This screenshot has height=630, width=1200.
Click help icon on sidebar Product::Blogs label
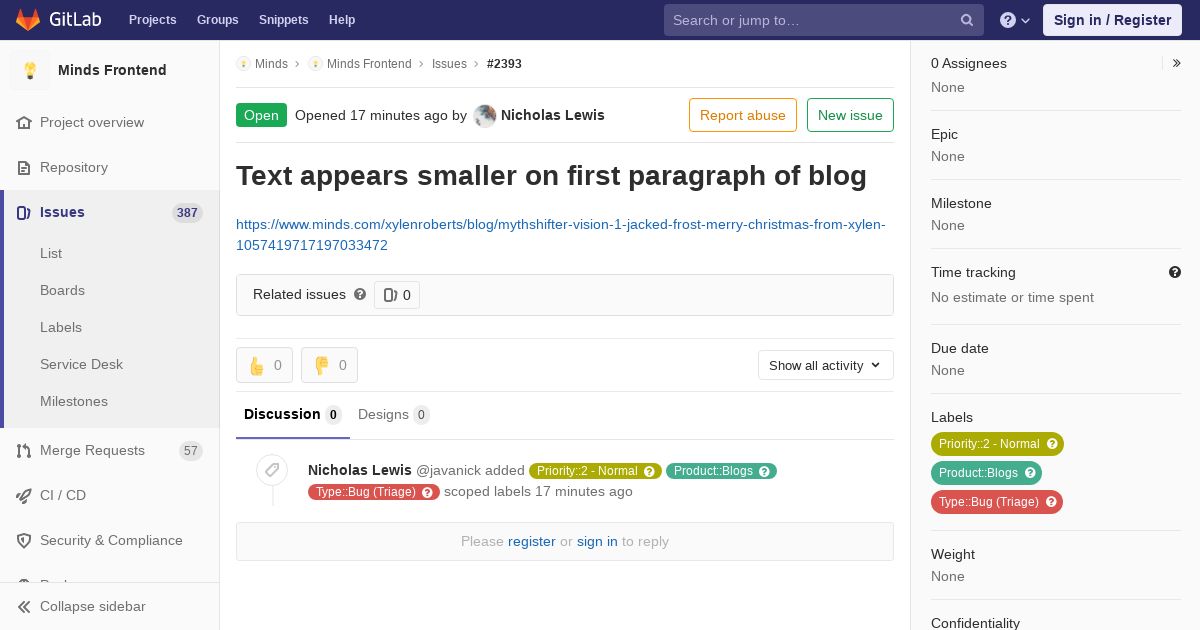coord(1030,473)
